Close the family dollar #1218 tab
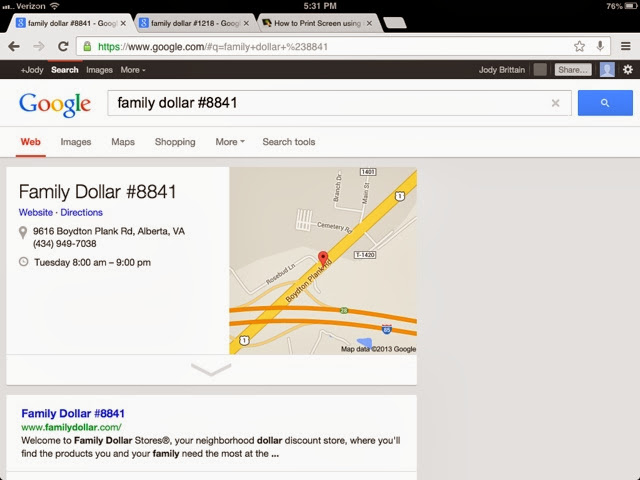This screenshot has height=480, width=640. coord(246,23)
